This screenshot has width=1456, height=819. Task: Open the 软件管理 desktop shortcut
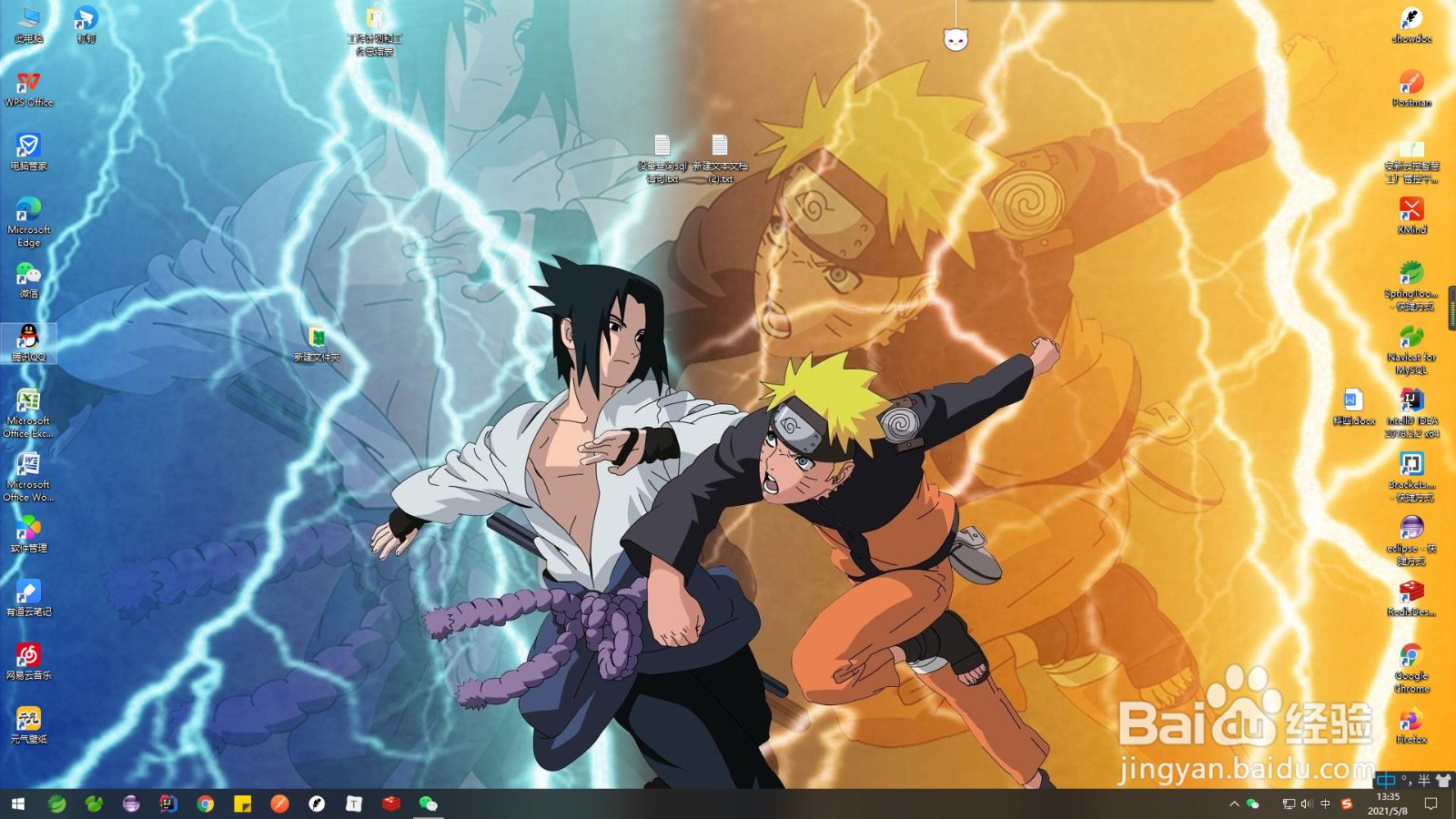[x=28, y=535]
